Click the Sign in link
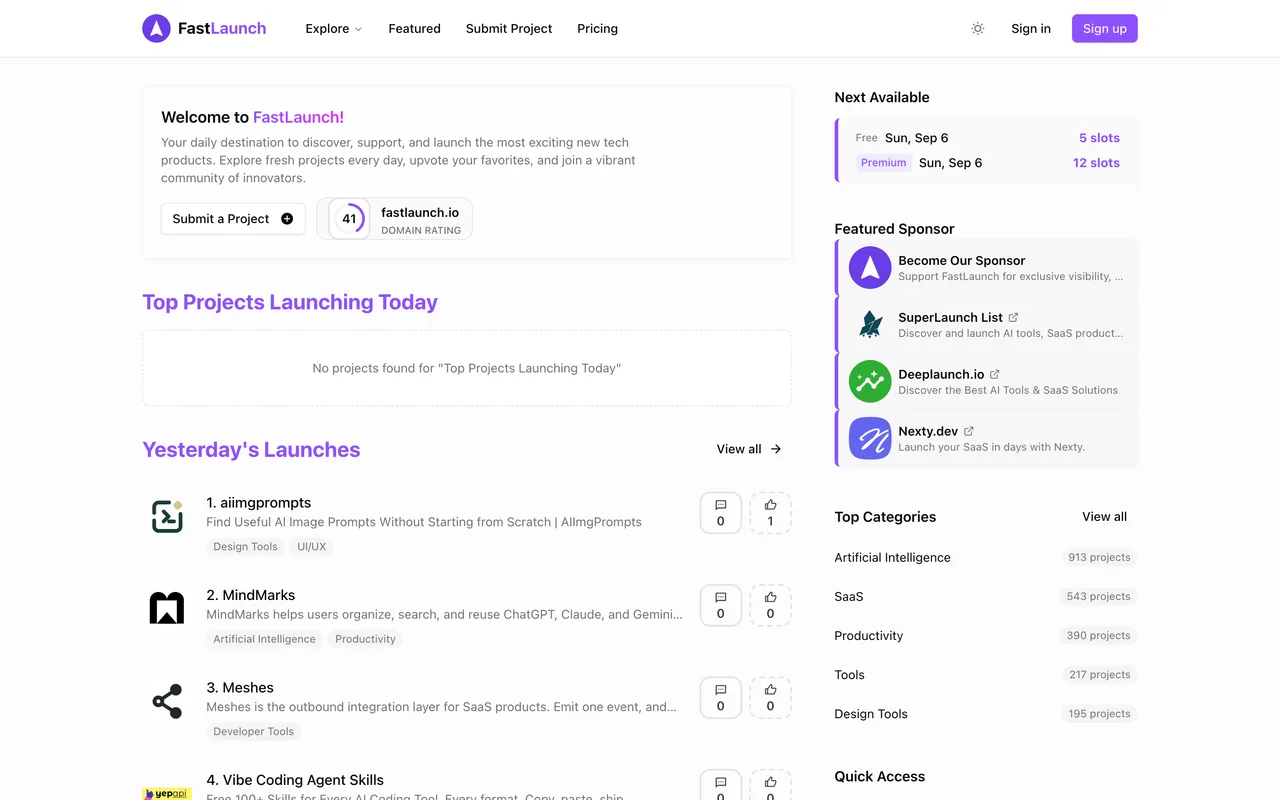Viewport: 1280px width, 800px height. (x=1031, y=29)
